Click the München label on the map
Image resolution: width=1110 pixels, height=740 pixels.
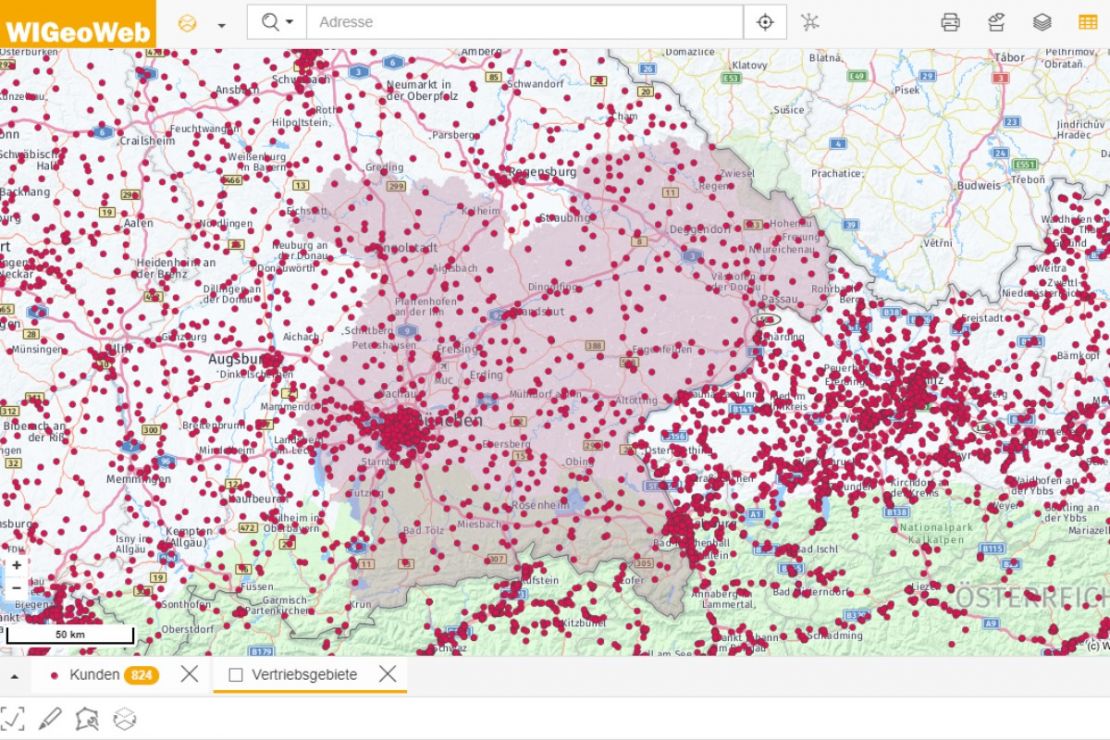click(x=452, y=421)
